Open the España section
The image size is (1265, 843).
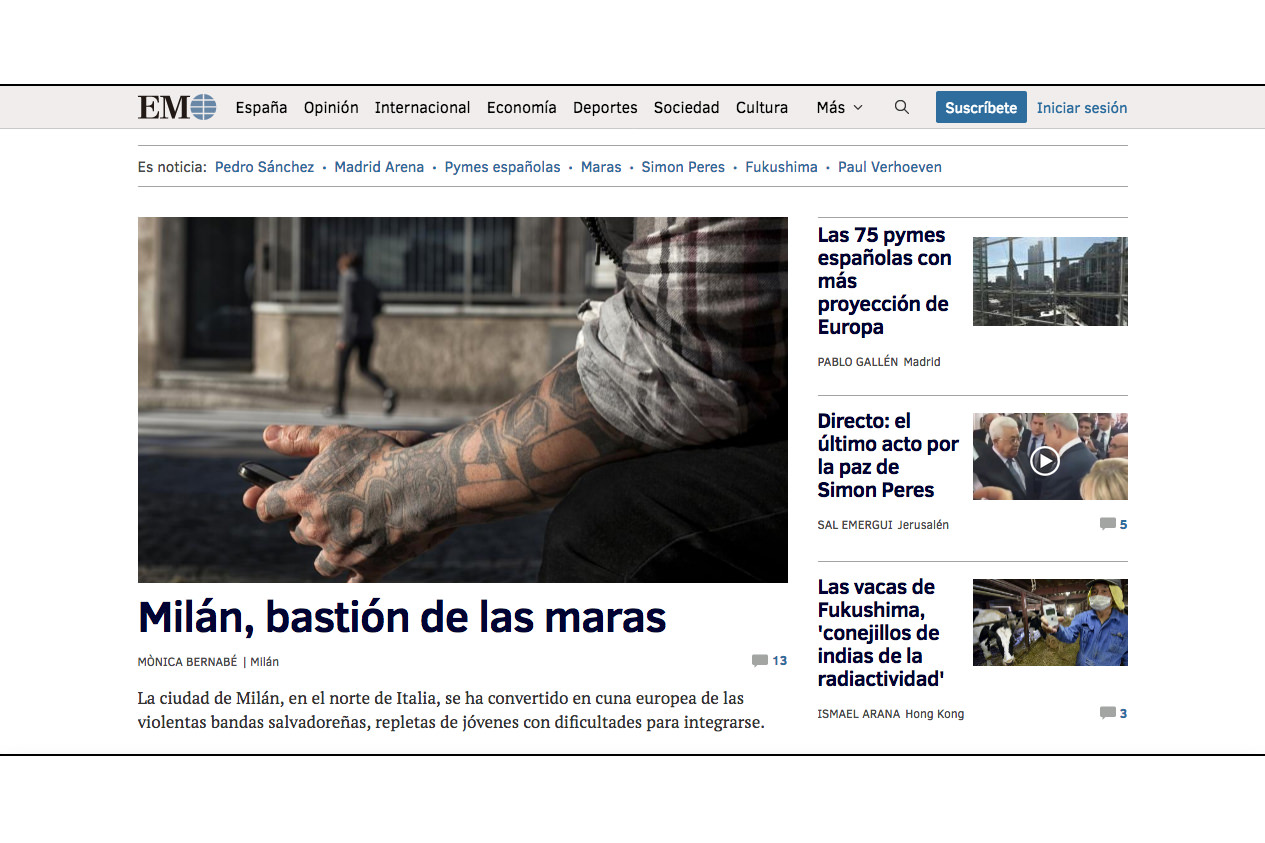261,107
